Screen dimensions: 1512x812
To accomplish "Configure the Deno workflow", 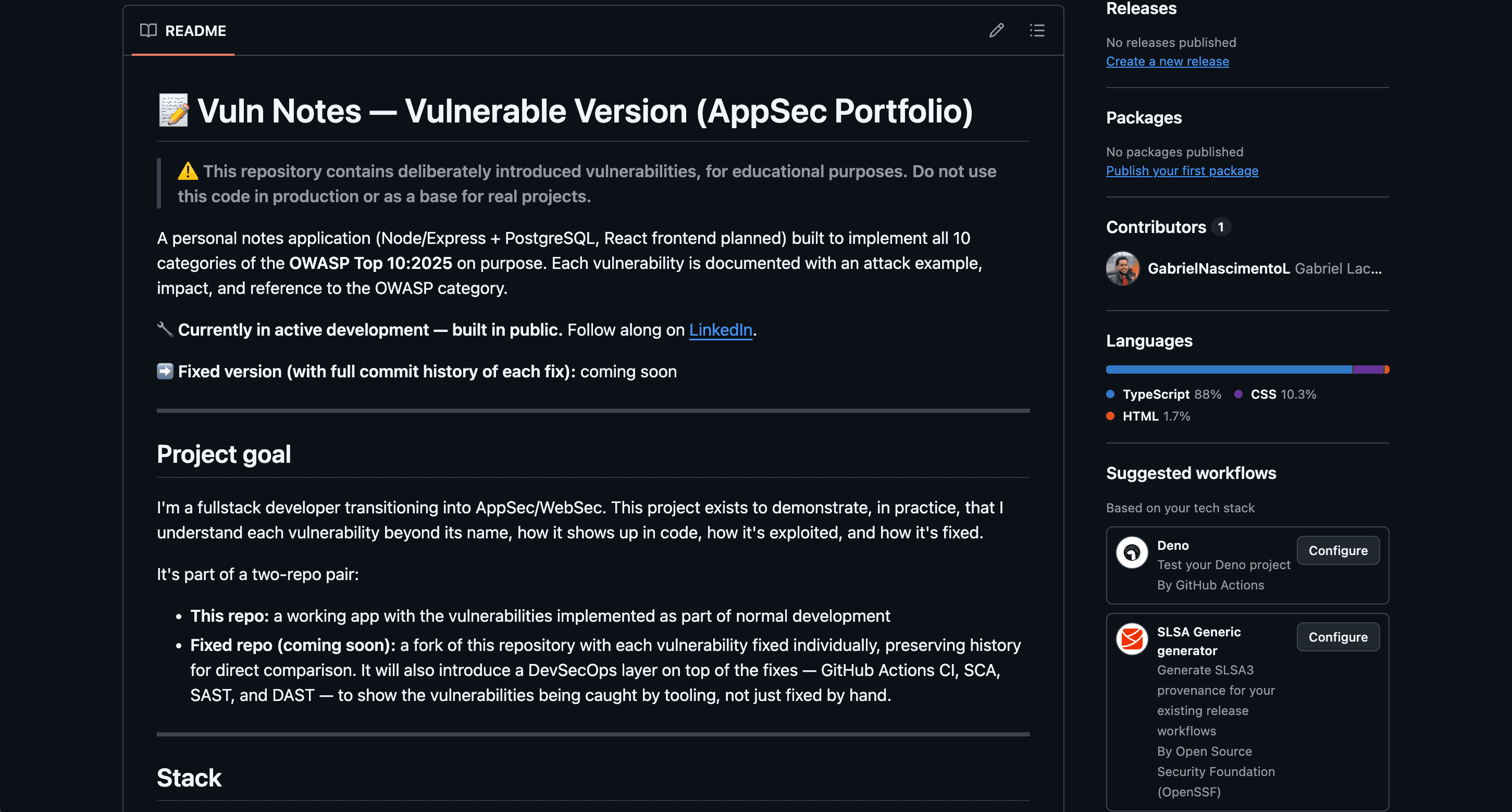I will pyautogui.click(x=1337, y=550).
